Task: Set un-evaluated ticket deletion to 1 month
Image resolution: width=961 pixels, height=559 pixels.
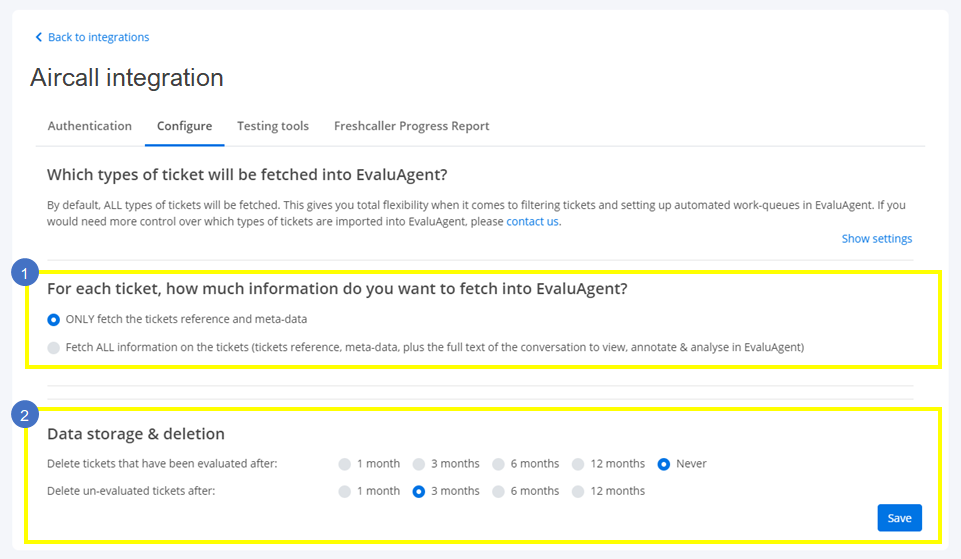Action: pyautogui.click(x=344, y=491)
